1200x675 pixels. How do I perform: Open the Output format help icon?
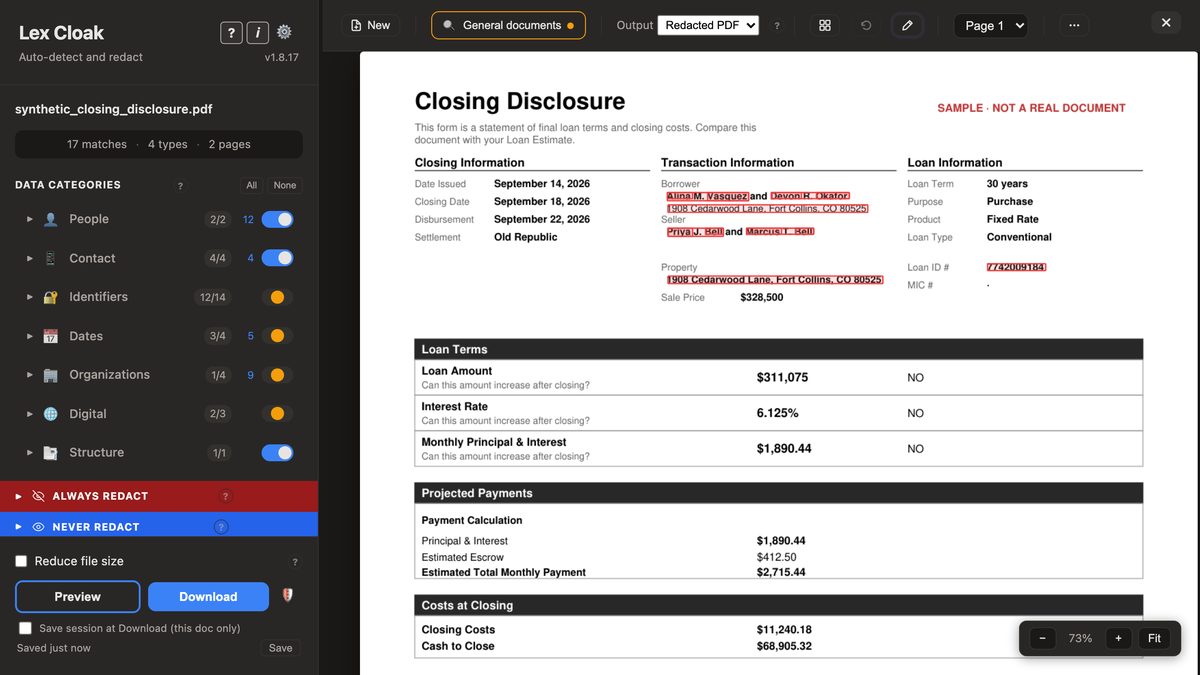(x=777, y=26)
